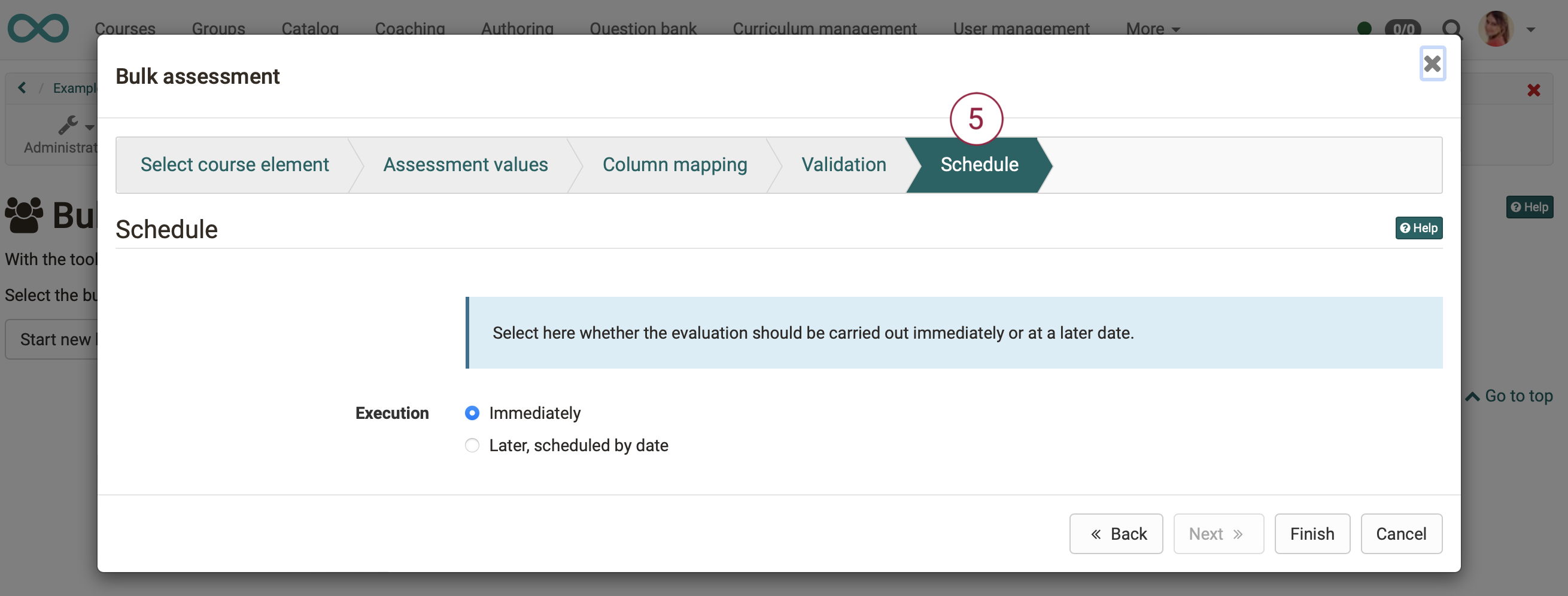Click the red X in the breadcrumb bar
1568x596 pixels.
click(x=1533, y=90)
